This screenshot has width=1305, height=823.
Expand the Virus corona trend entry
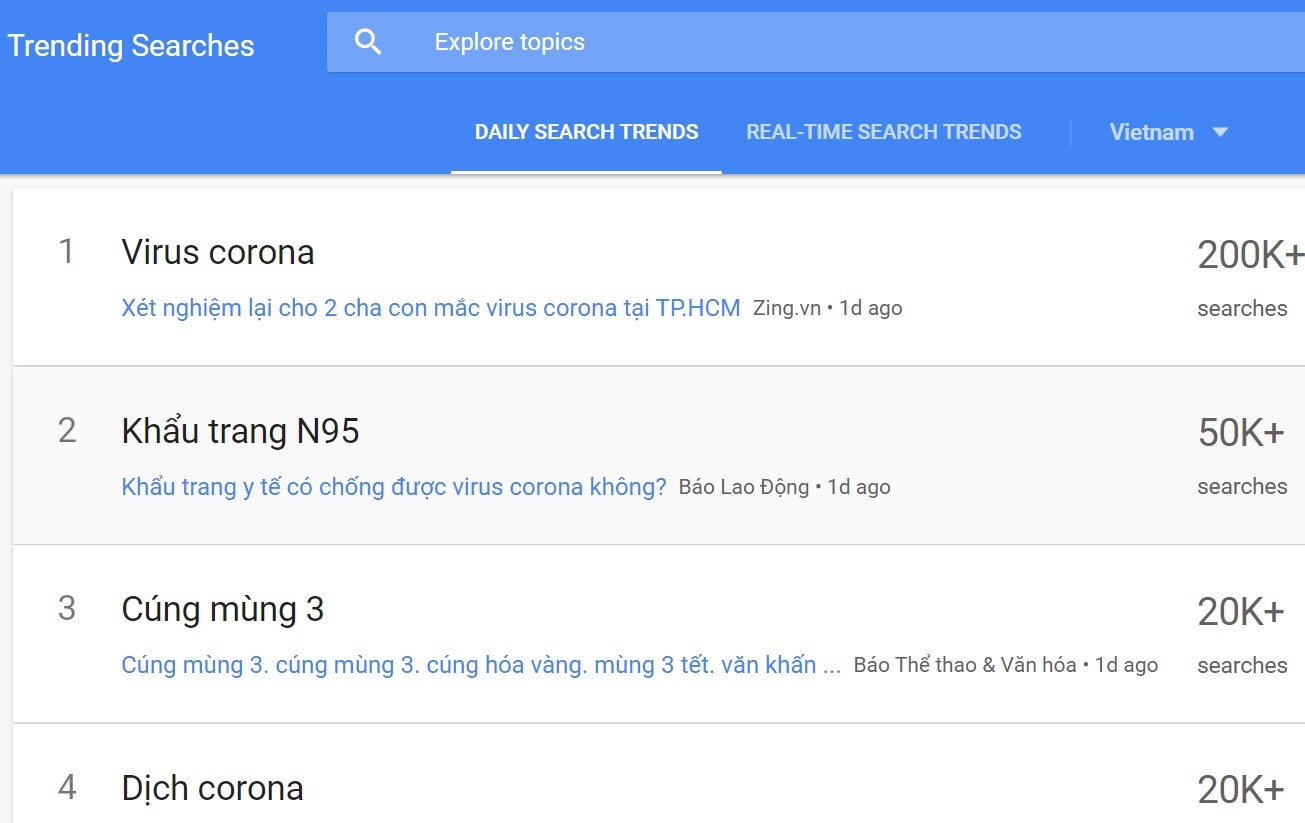(x=216, y=252)
